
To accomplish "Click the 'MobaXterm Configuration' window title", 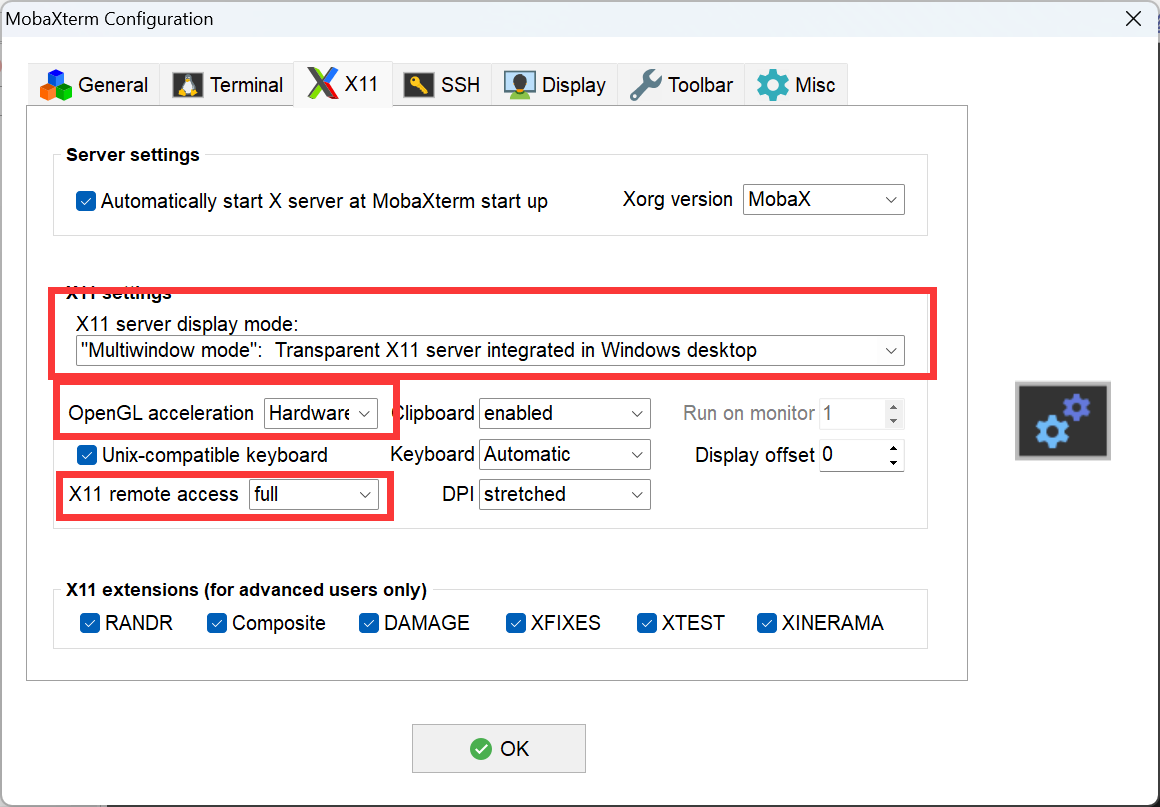I will pyautogui.click(x=109, y=18).
